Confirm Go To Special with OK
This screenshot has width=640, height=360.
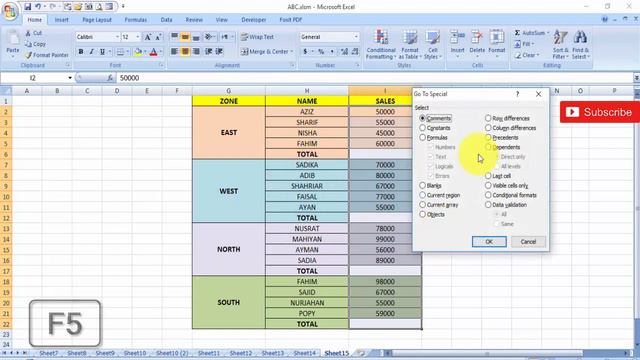click(x=489, y=242)
